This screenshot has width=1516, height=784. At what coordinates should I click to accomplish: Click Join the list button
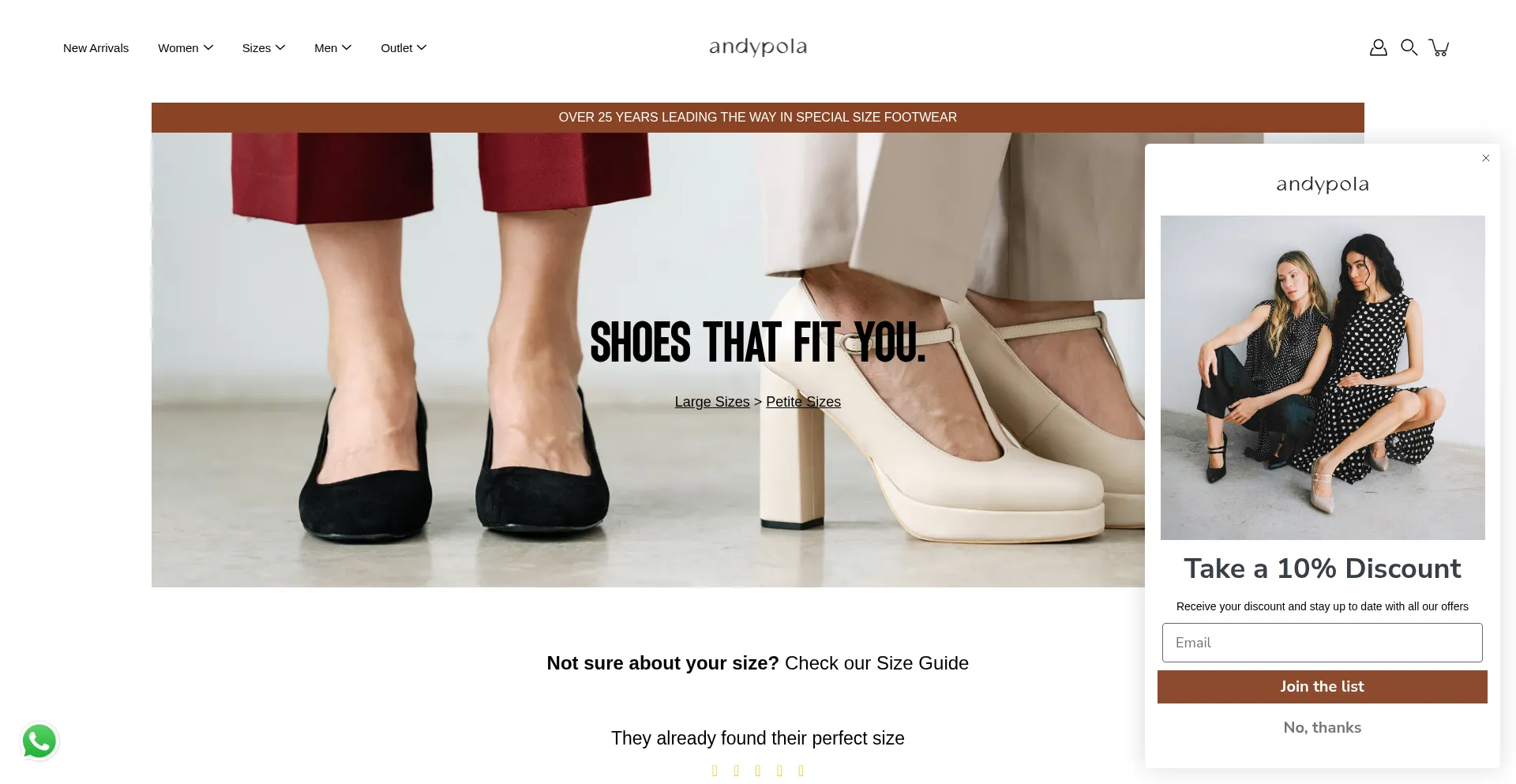pos(1323,687)
